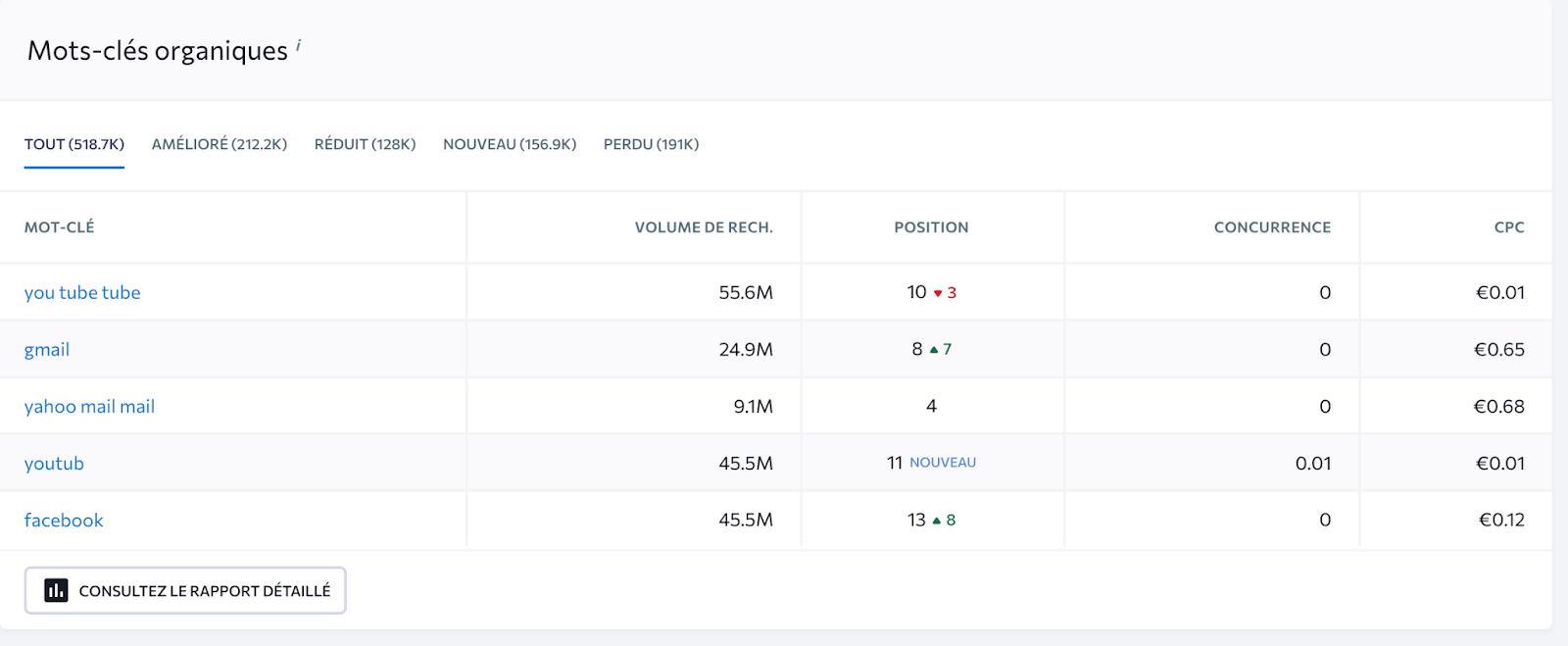
Task: Click the CPC column header
Action: pos(1509,227)
